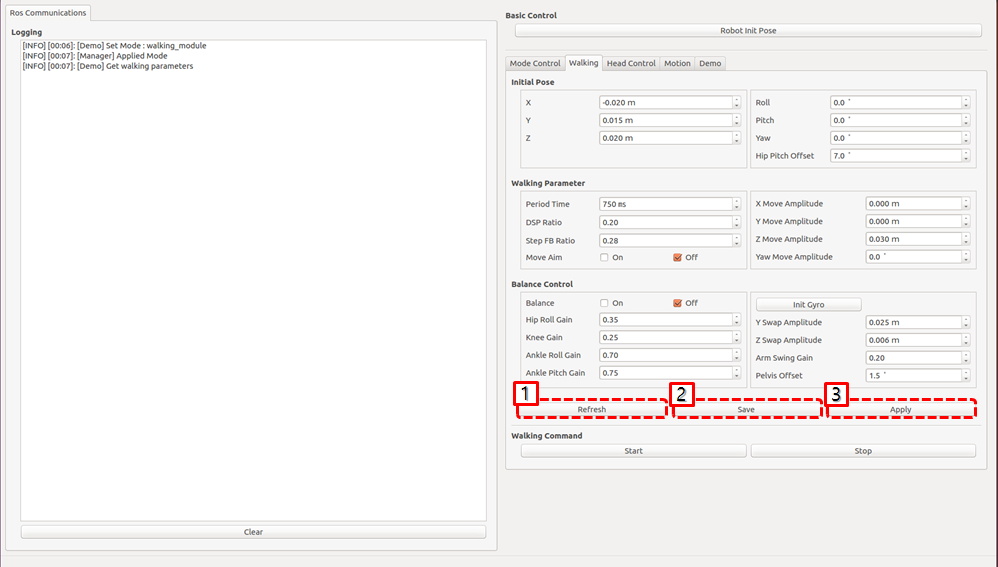Click the Y Swap Amplitude stepper
Image resolution: width=998 pixels, height=567 pixels.
coord(966,323)
